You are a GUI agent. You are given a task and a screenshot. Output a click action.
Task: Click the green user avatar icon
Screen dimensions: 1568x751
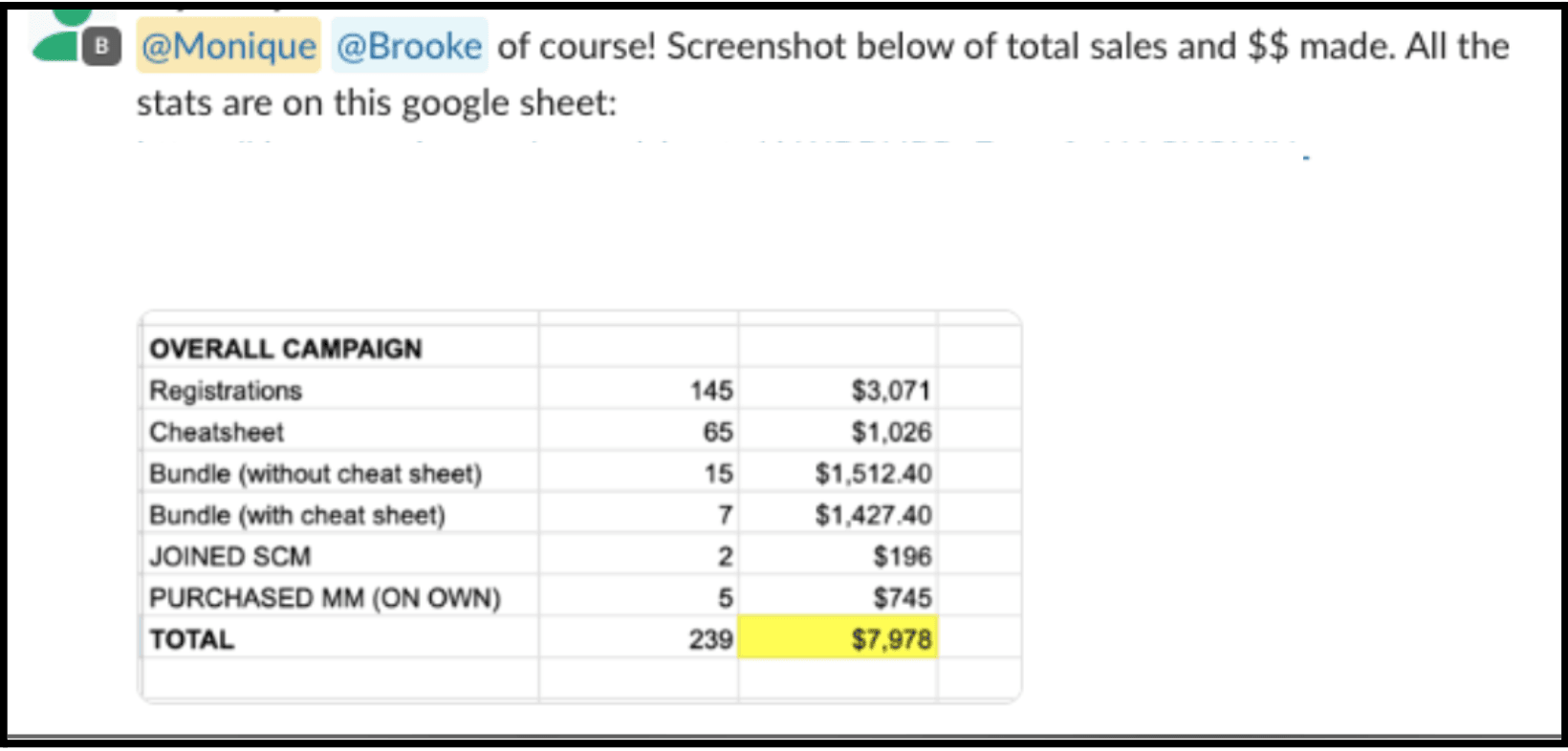click(x=57, y=36)
